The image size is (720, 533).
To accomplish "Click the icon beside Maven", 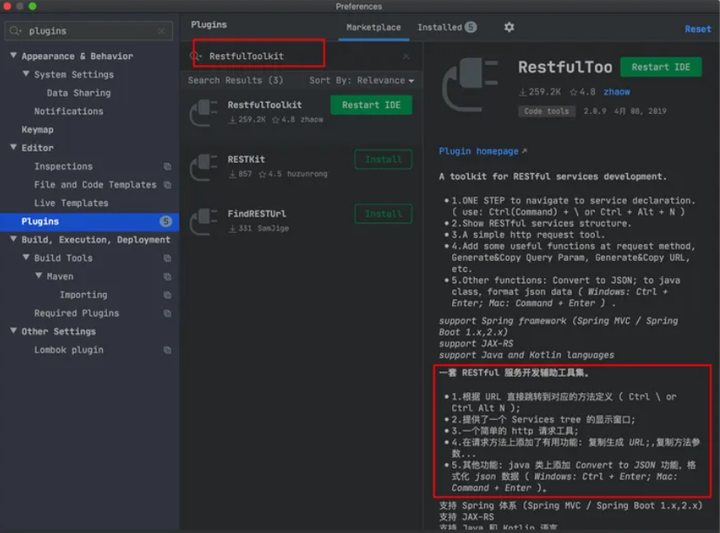I will pos(167,276).
